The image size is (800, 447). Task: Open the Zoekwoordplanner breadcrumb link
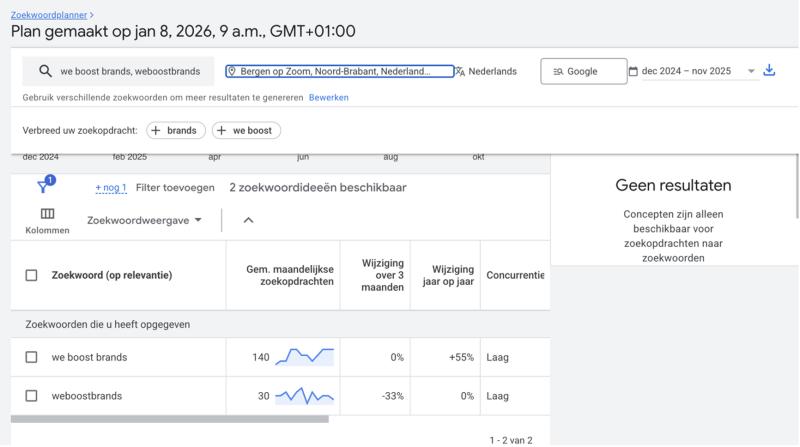click(x=49, y=15)
